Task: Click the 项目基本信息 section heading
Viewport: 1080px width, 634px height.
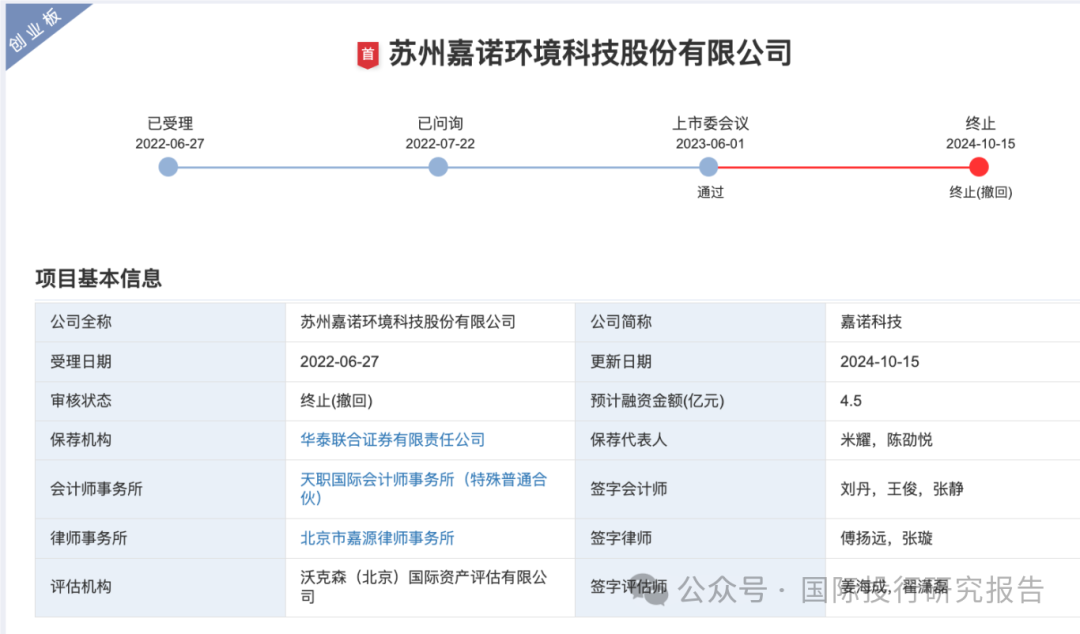Action: coord(98,278)
